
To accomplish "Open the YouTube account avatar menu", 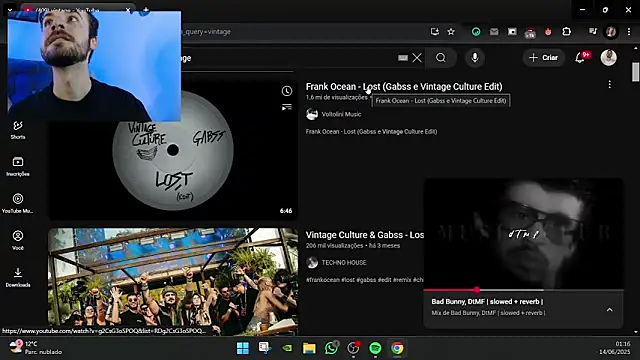I will [608, 58].
